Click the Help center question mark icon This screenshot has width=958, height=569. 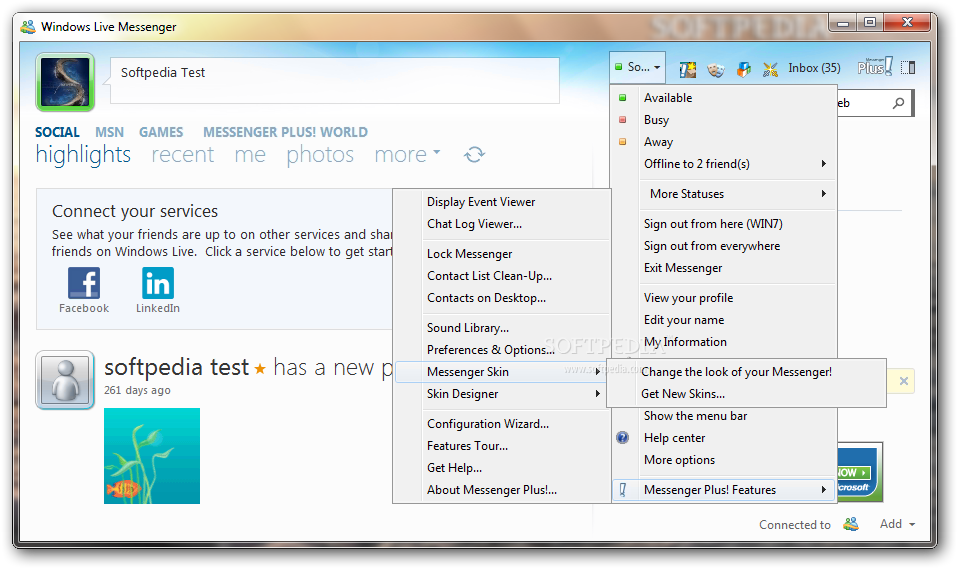pos(622,438)
